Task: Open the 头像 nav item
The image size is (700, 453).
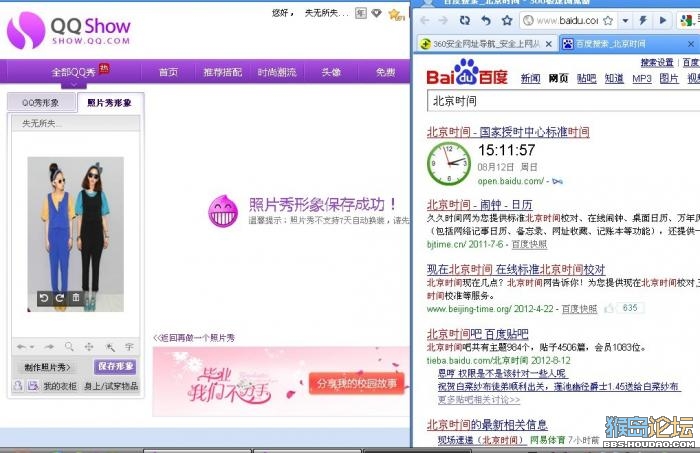Action: click(331, 72)
